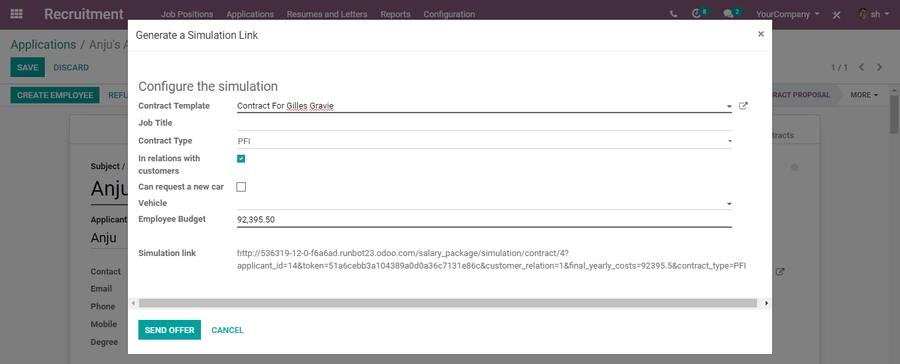Screen dimensions: 900x364
Task: Click the dialog horizontal scrollbar
Action: [x=448, y=303]
